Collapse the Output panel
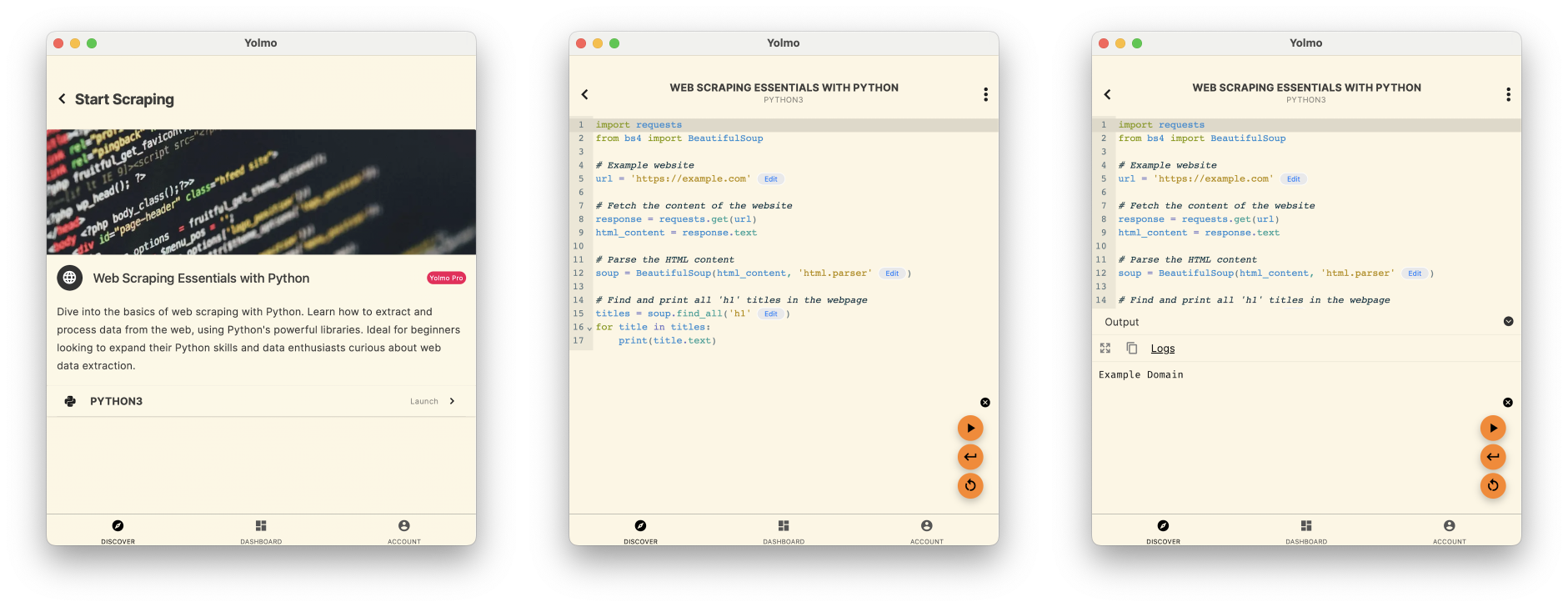Screen dimensions: 1568x607 click(x=1508, y=322)
